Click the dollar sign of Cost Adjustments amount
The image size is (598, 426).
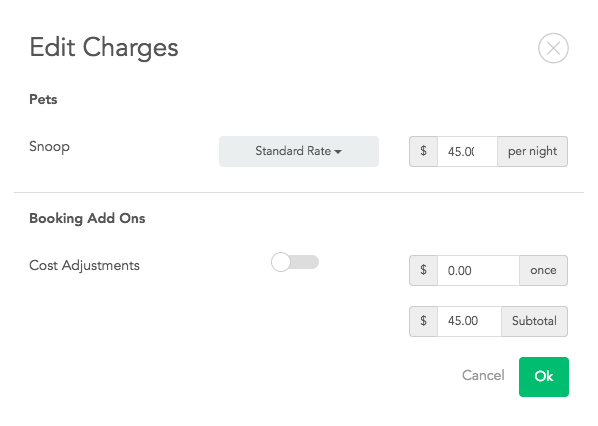coord(423,270)
